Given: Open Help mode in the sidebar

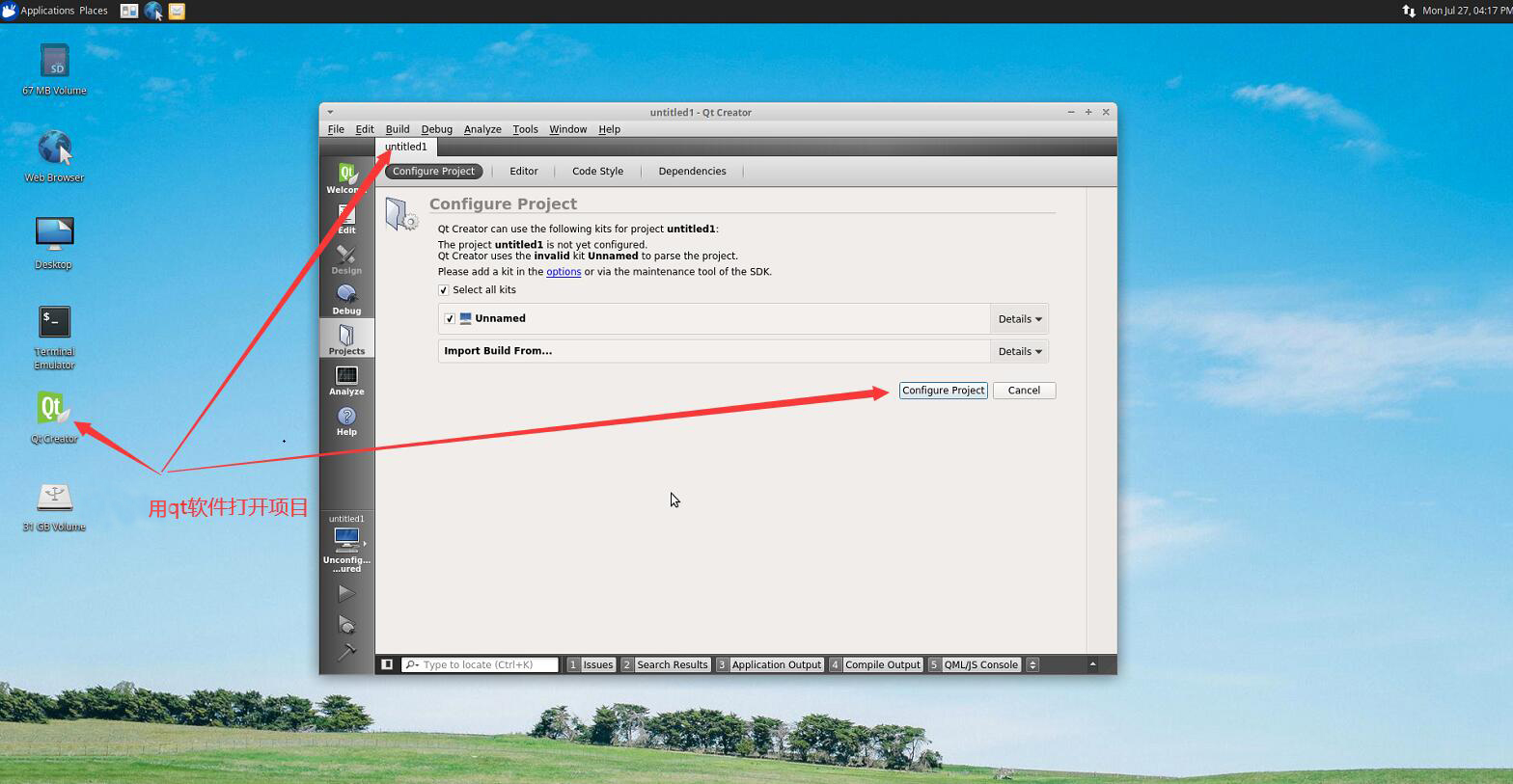Looking at the screenshot, I should pos(346,420).
